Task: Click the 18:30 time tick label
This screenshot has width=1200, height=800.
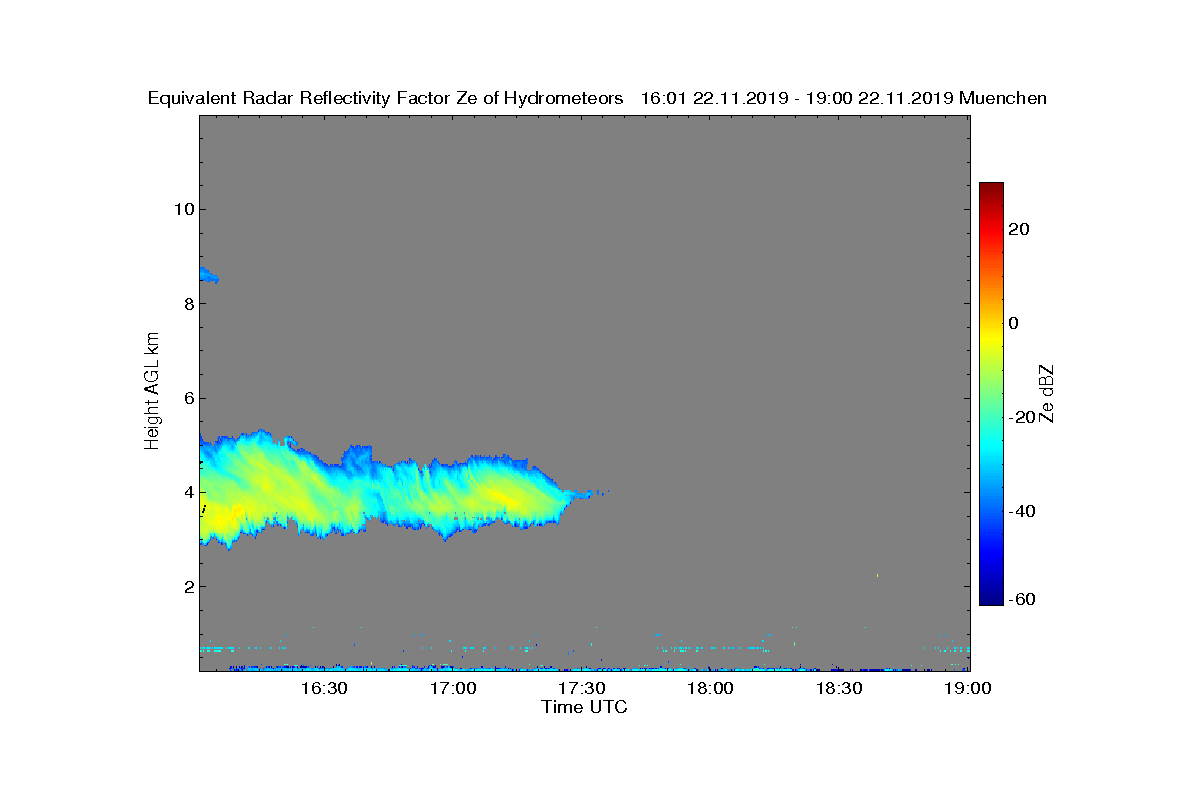Action: [840, 688]
